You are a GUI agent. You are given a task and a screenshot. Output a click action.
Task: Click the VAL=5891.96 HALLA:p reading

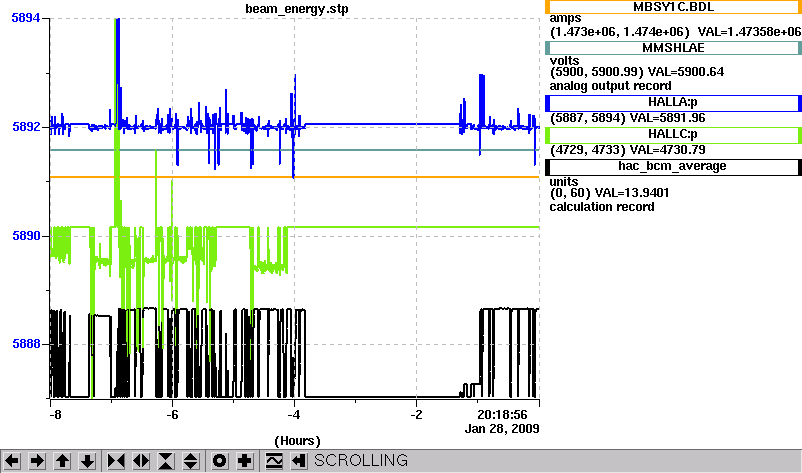point(667,118)
